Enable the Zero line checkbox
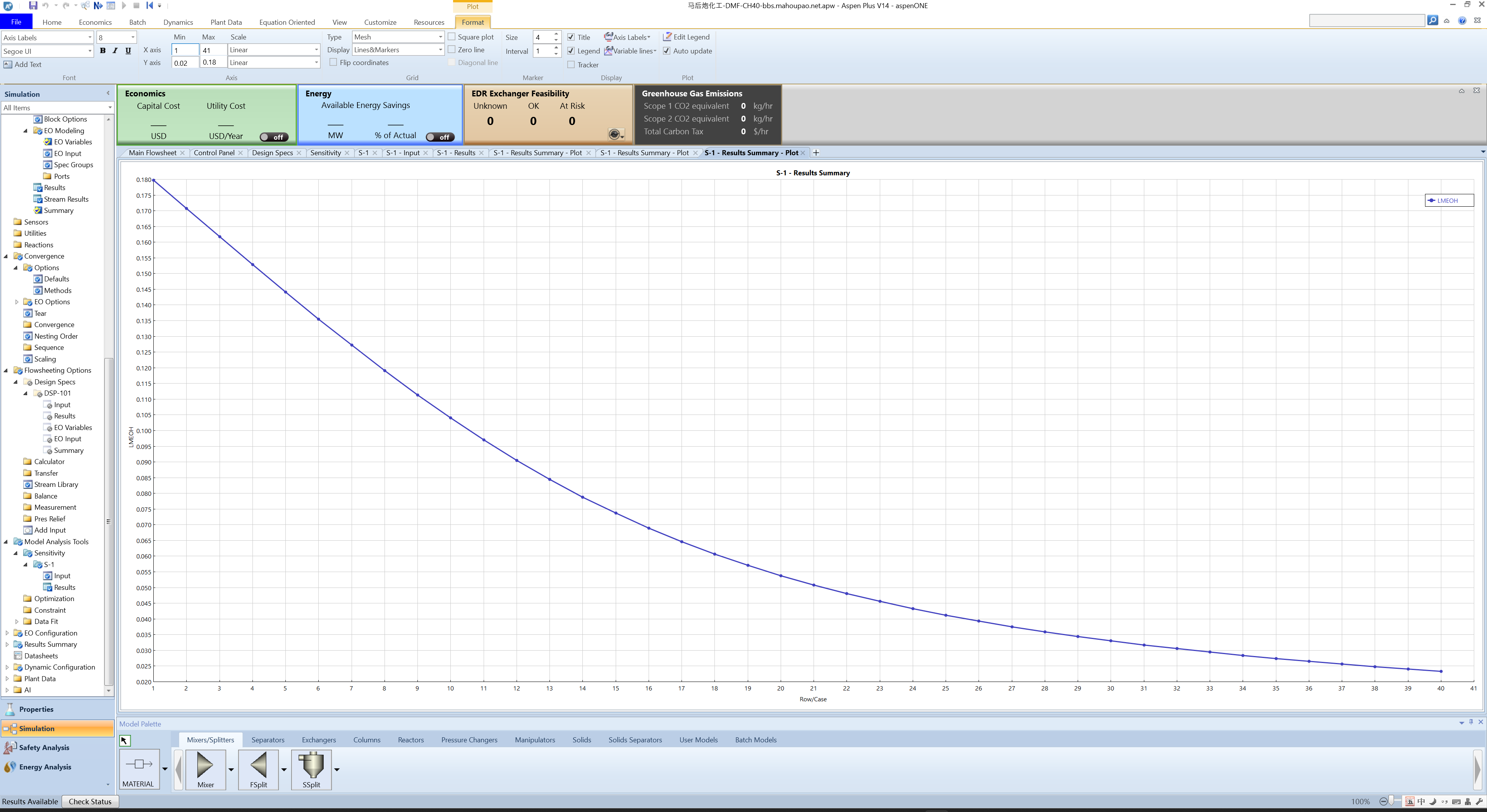Viewport: 1487px width, 812px height. point(452,50)
